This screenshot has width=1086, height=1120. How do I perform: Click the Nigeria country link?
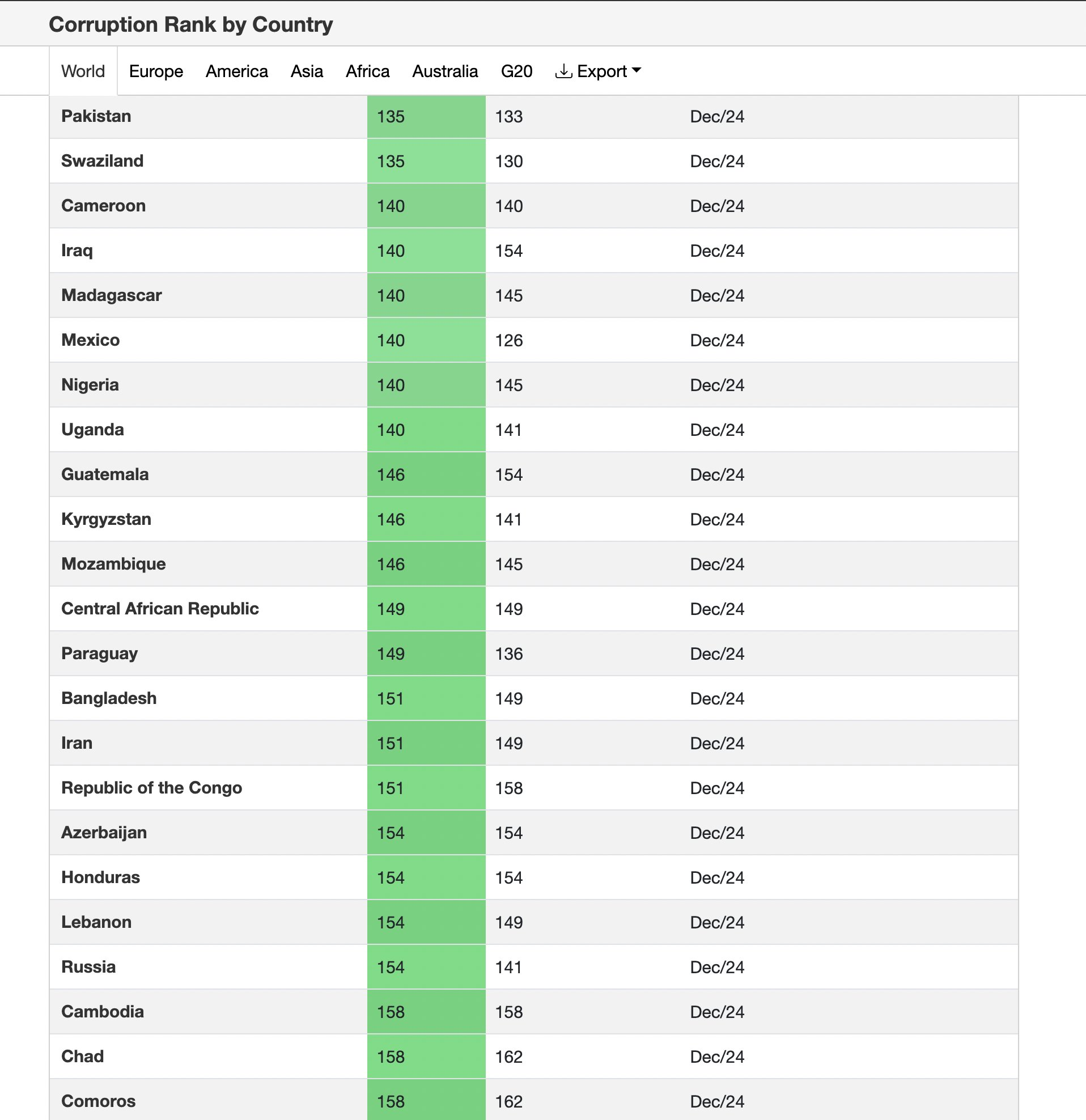click(90, 384)
